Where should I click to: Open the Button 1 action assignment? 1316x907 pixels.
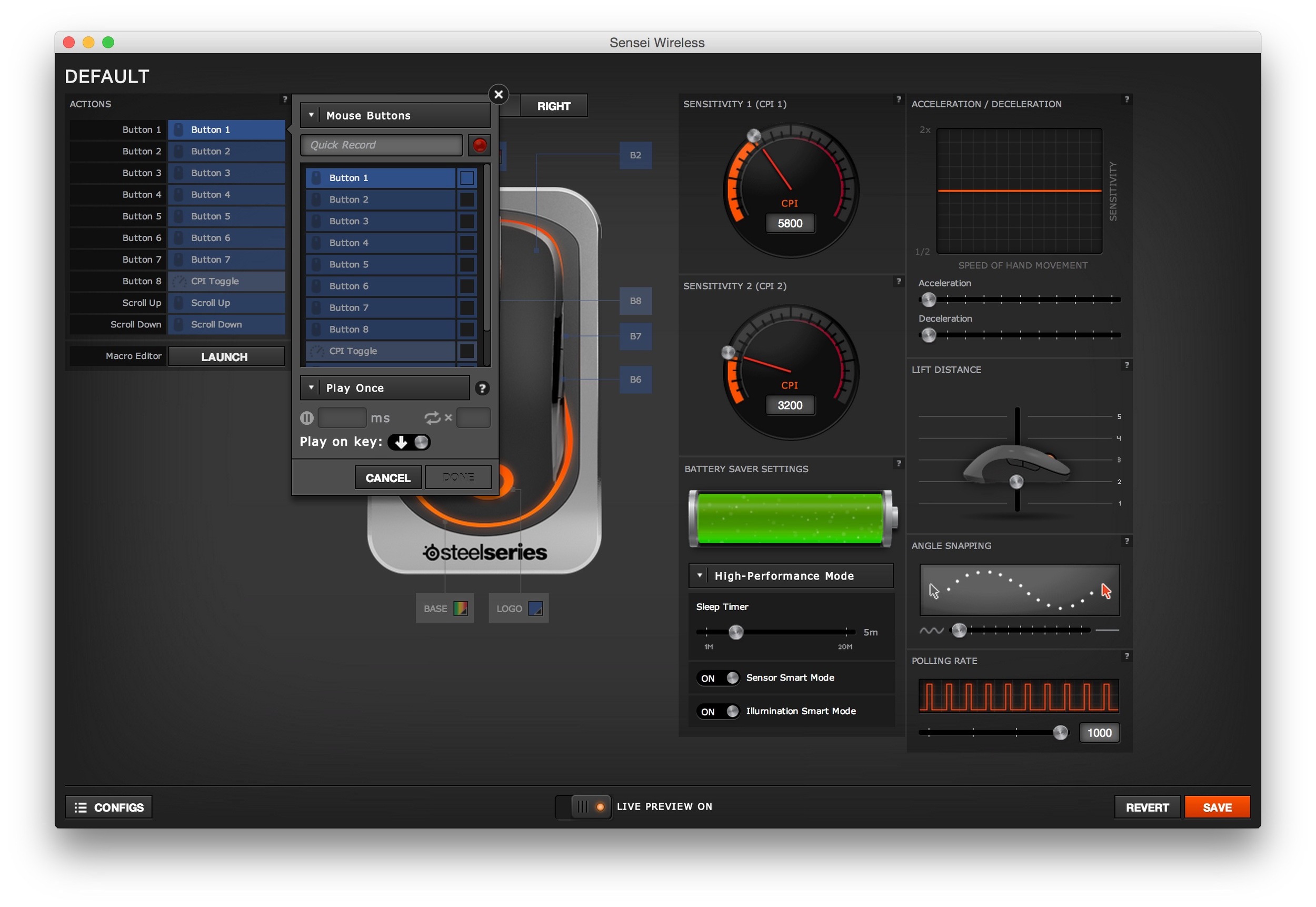[x=227, y=129]
